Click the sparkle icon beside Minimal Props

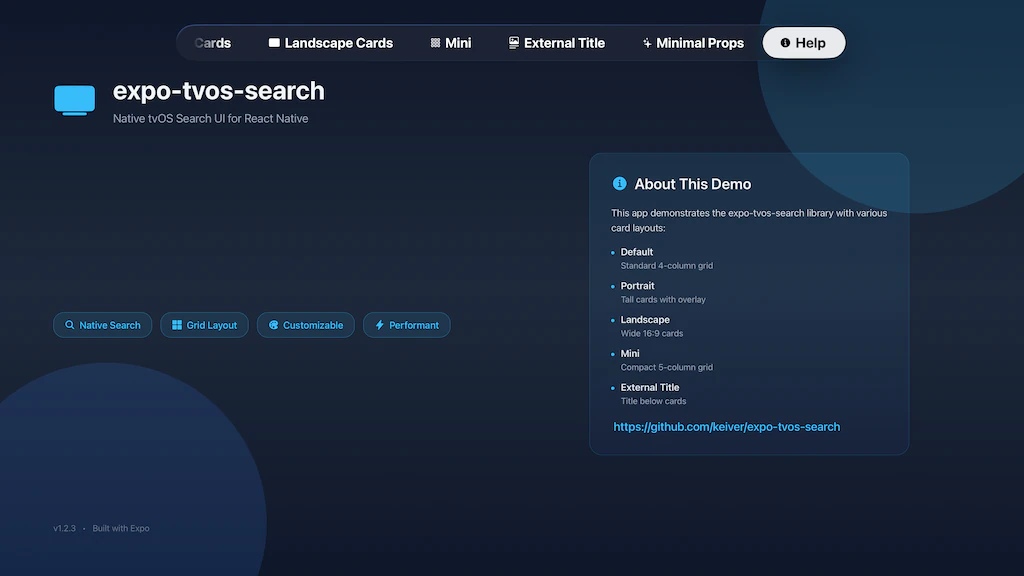(x=648, y=42)
